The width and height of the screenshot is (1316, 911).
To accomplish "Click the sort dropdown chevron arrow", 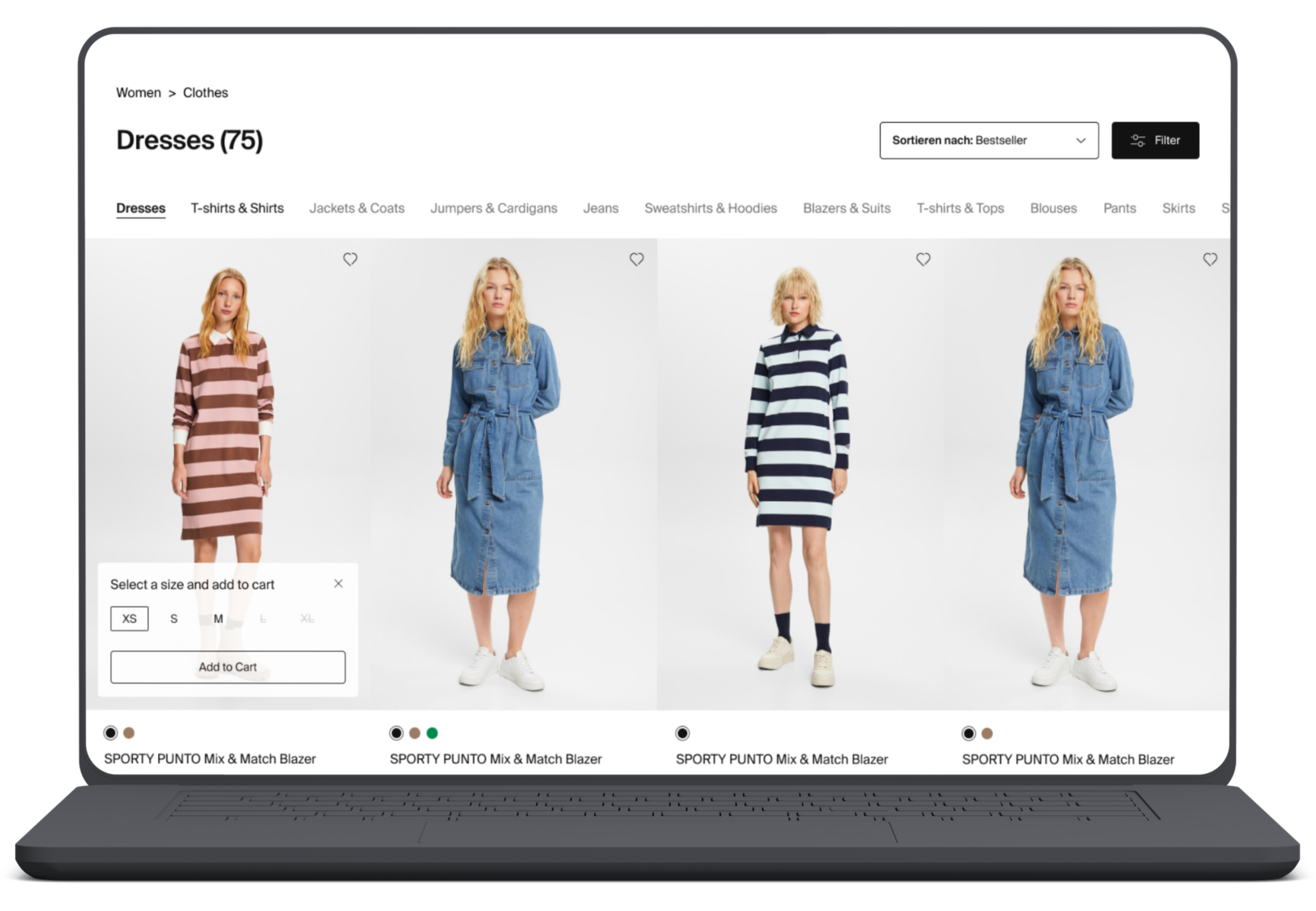I will pyautogui.click(x=1080, y=141).
